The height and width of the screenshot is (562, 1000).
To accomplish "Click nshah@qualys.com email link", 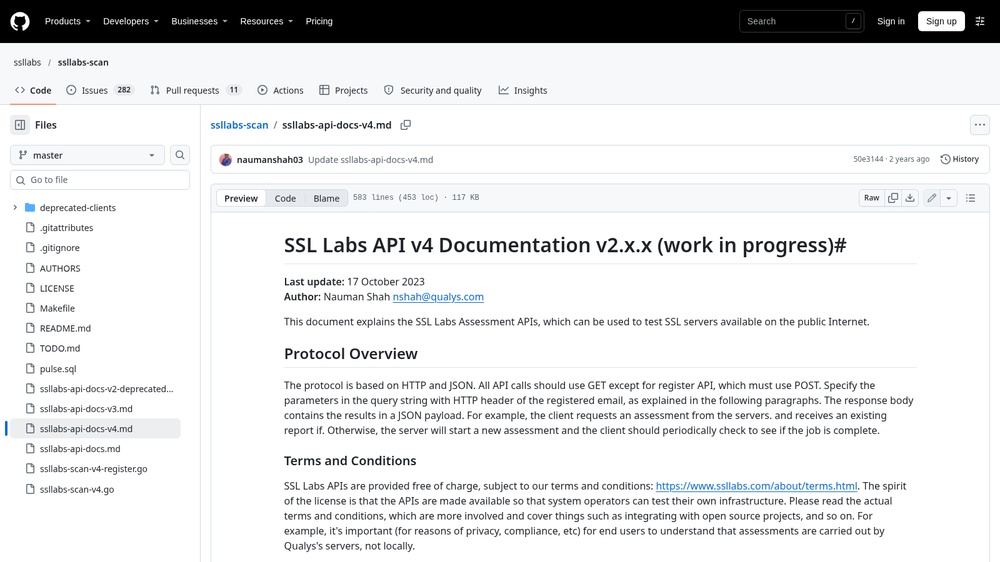I will (438, 297).
